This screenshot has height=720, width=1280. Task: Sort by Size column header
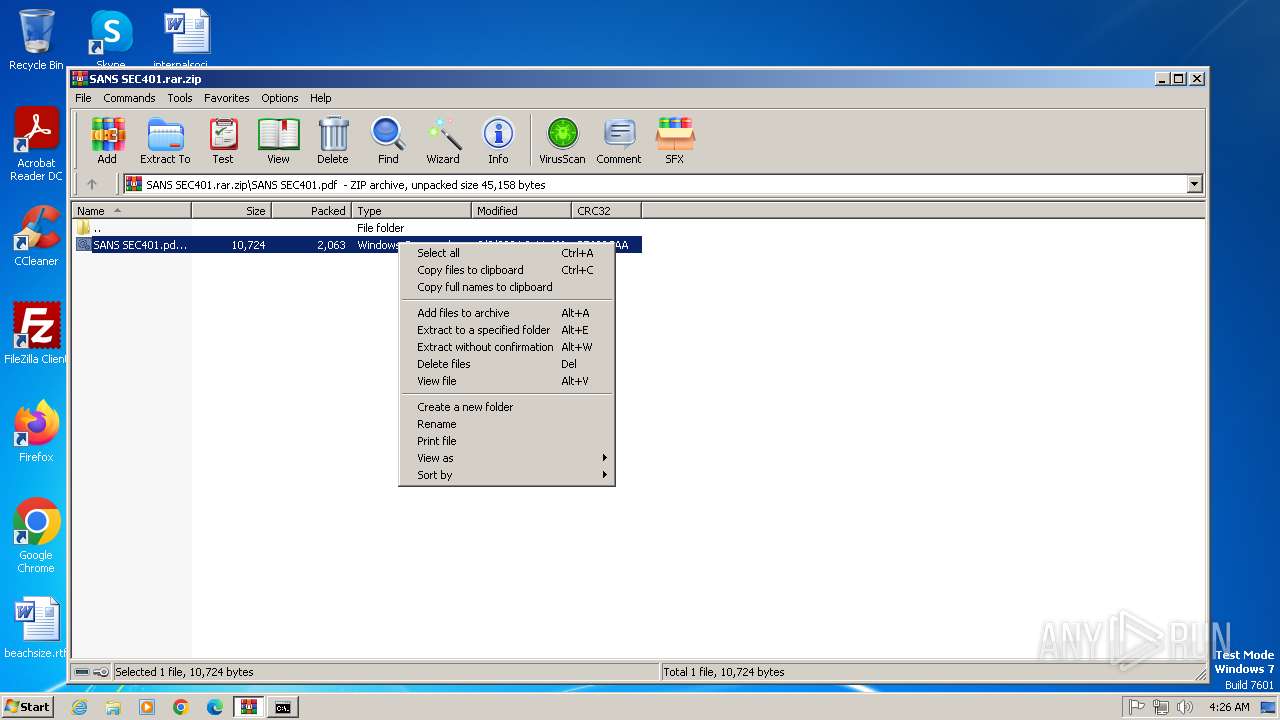(231, 211)
